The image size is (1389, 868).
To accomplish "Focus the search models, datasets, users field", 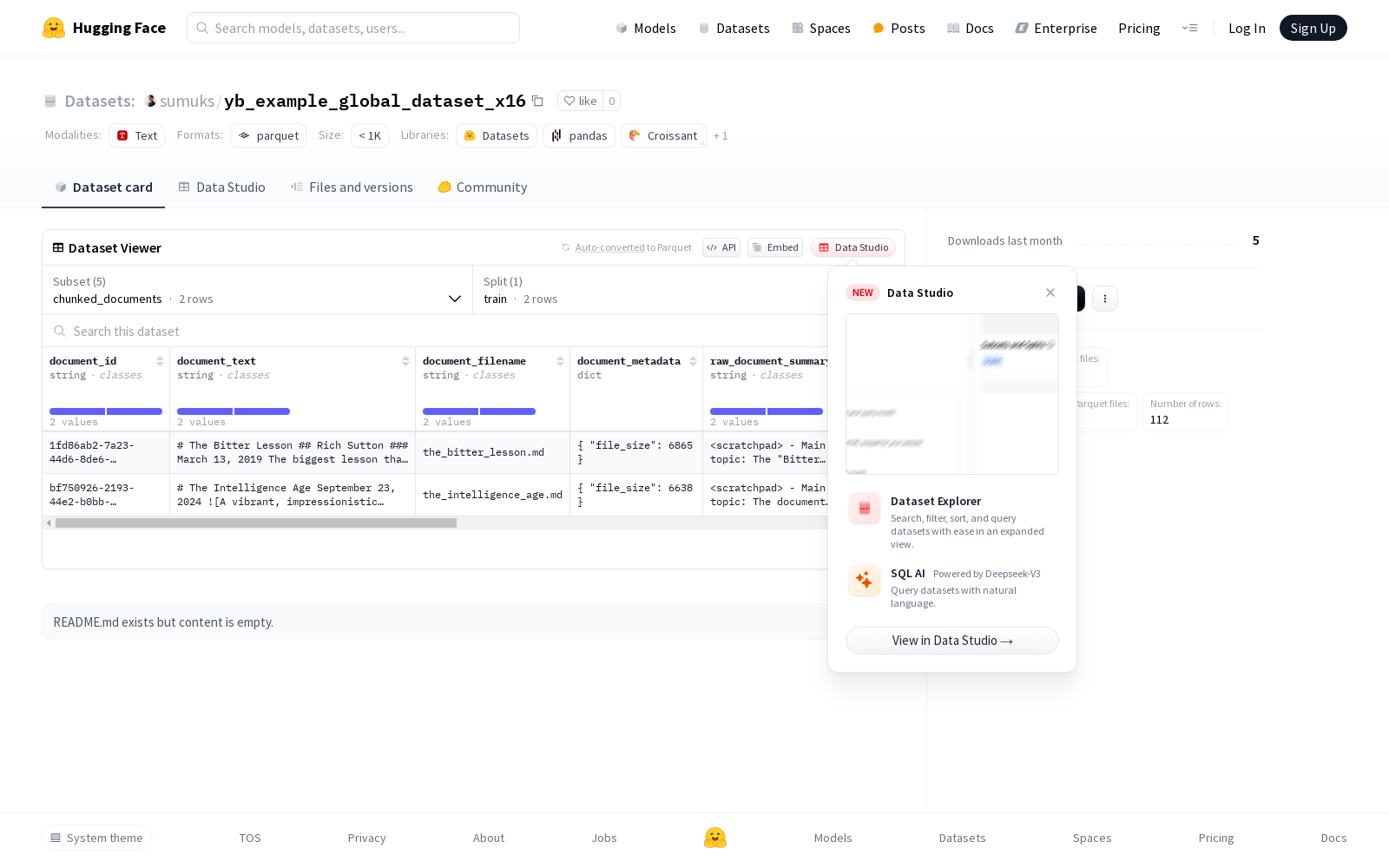I will (353, 28).
